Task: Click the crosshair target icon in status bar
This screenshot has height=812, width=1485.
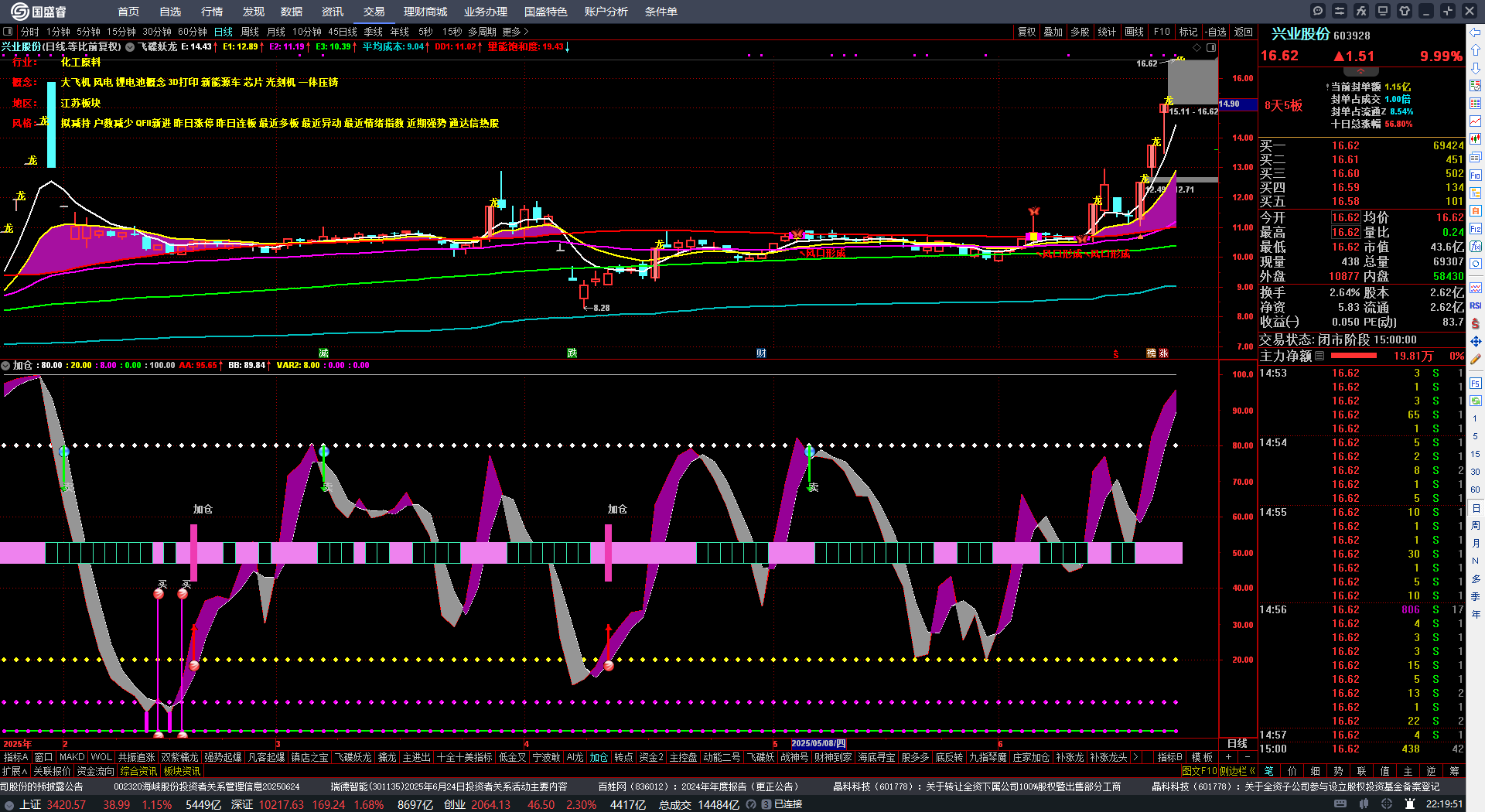Action: pyautogui.click(x=1388, y=804)
